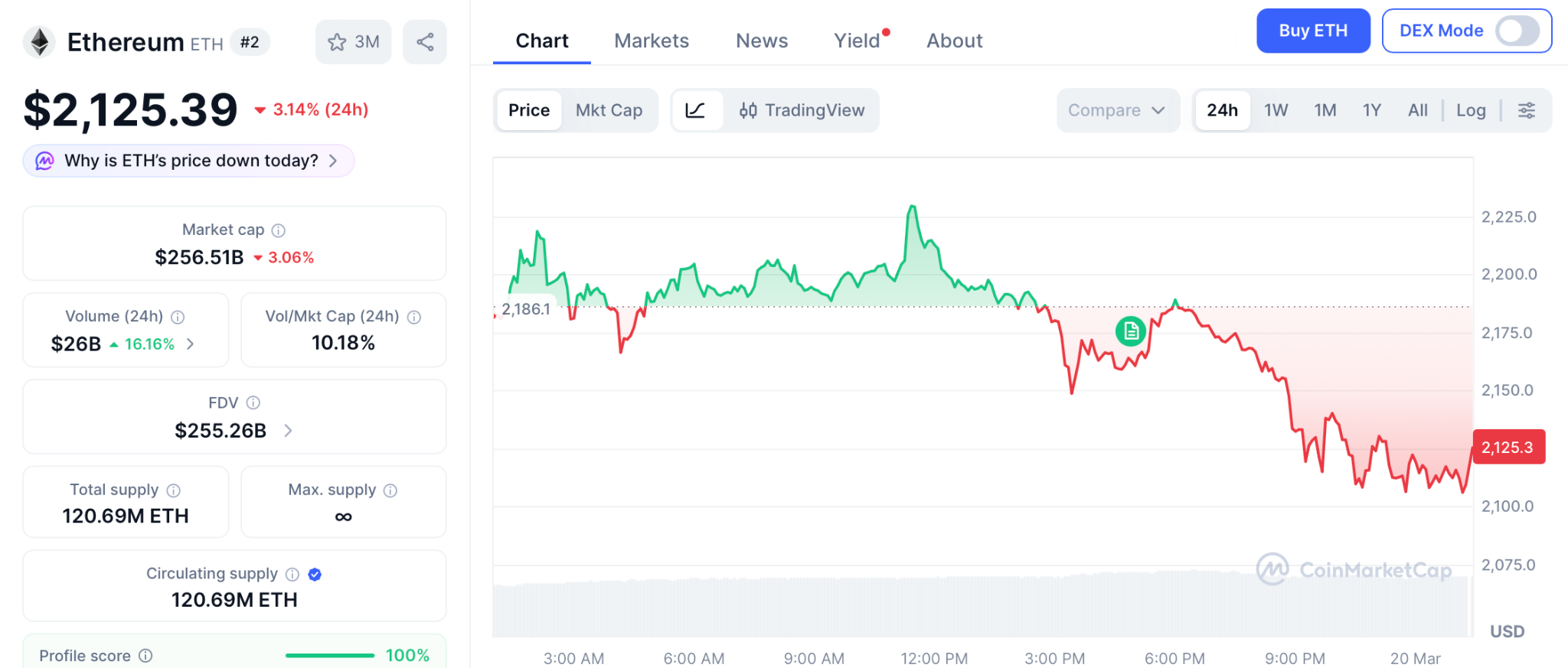Open the Compare dropdown
The height and width of the screenshot is (668, 1568).
[x=1117, y=110]
